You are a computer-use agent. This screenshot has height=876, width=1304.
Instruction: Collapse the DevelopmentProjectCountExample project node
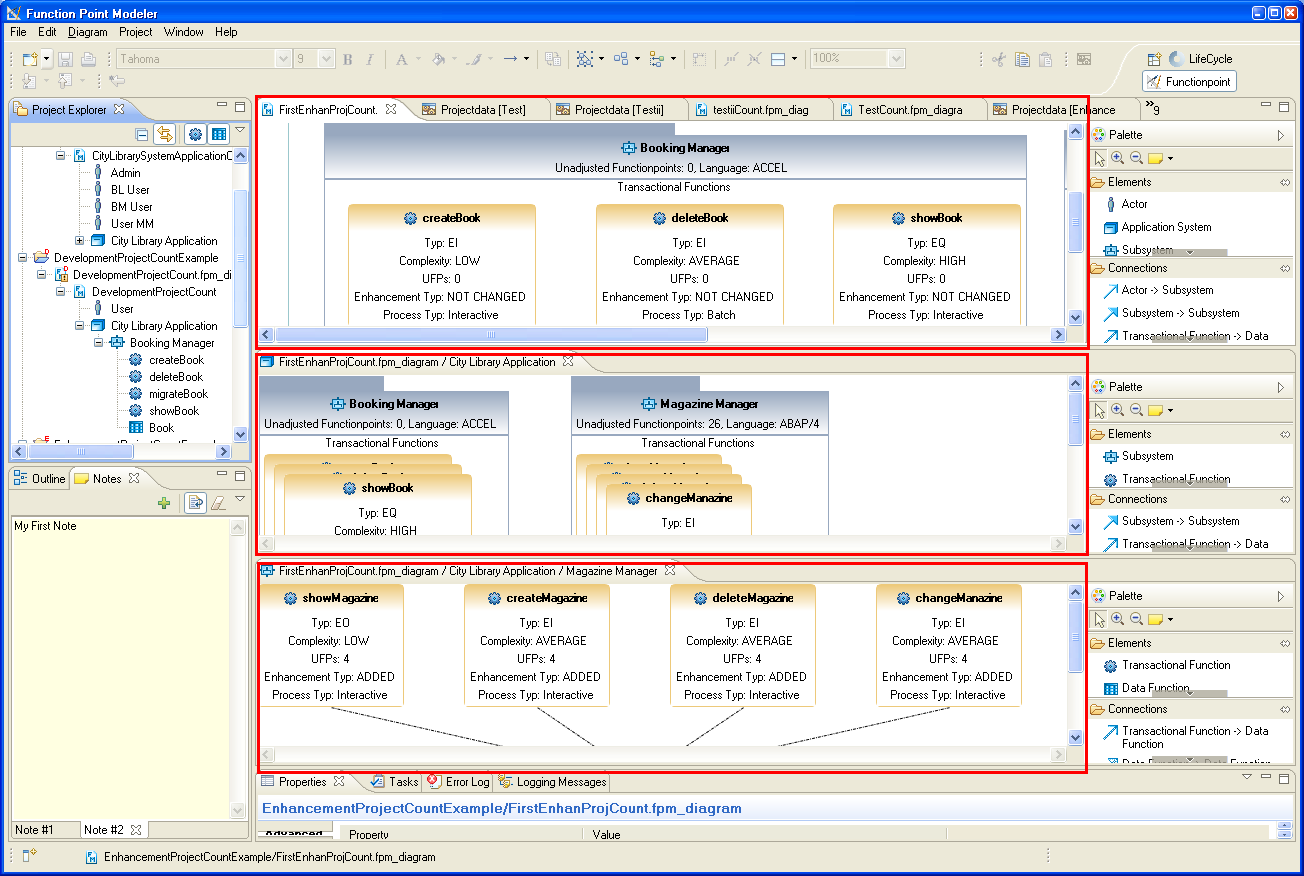23,258
